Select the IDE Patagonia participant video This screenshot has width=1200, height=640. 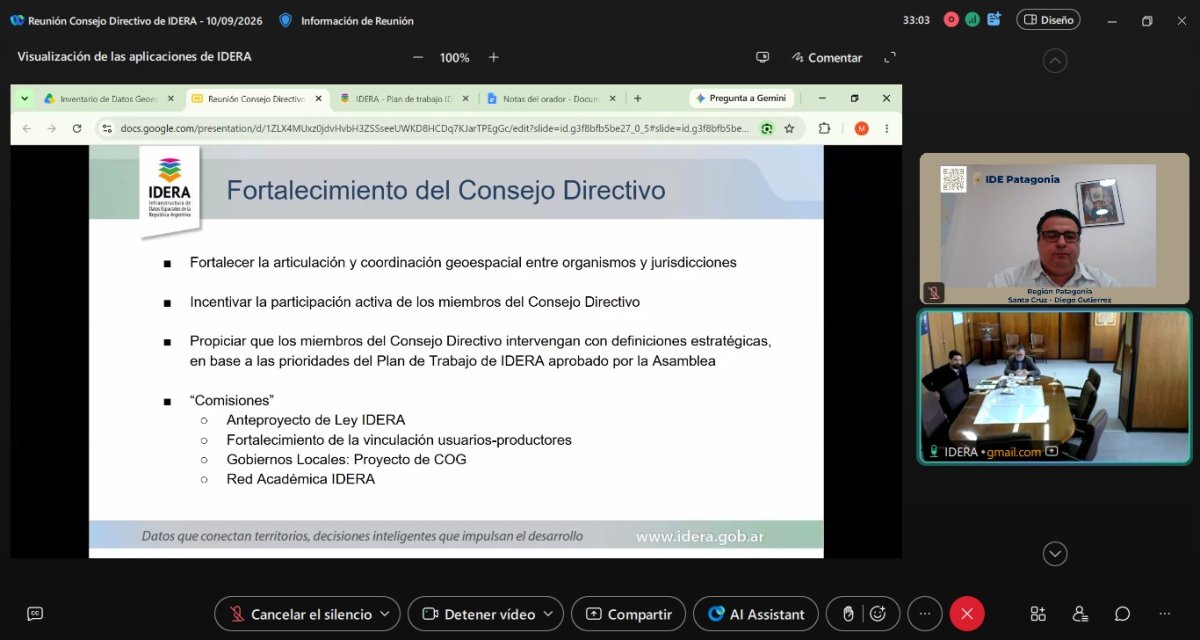click(x=1054, y=229)
